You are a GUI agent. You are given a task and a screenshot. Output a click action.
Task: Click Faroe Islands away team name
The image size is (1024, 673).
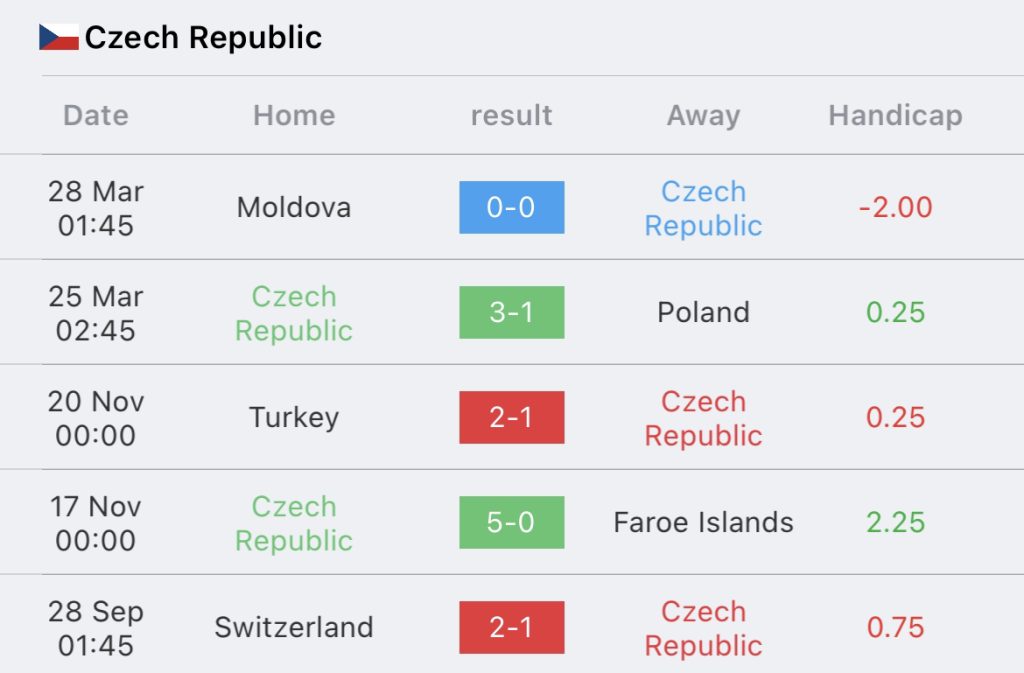703,522
